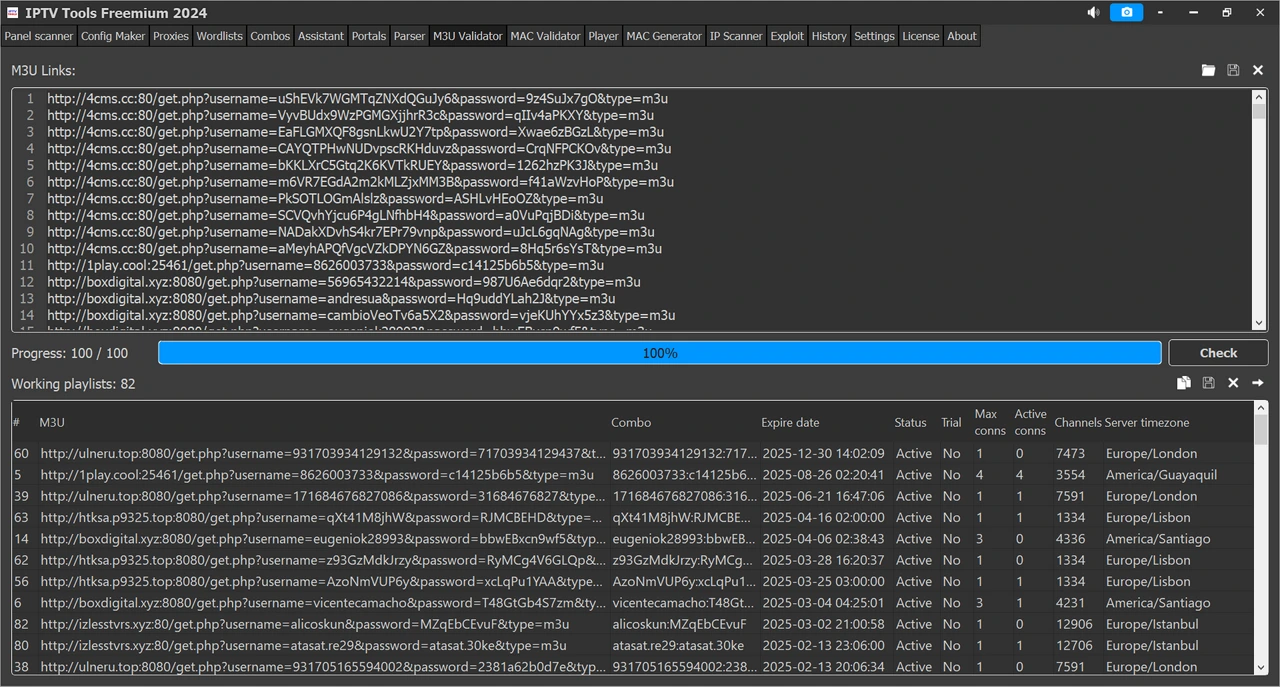Click the 100% progress bar
The image size is (1280, 687).
click(x=660, y=353)
